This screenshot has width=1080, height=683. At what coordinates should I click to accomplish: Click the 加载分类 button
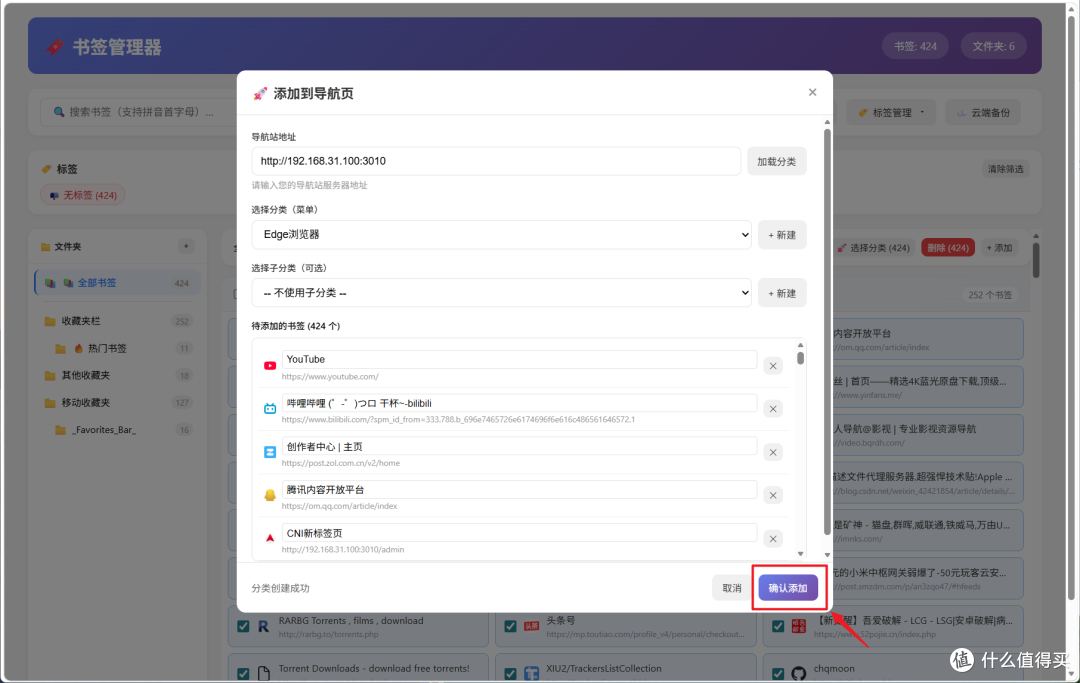click(776, 161)
